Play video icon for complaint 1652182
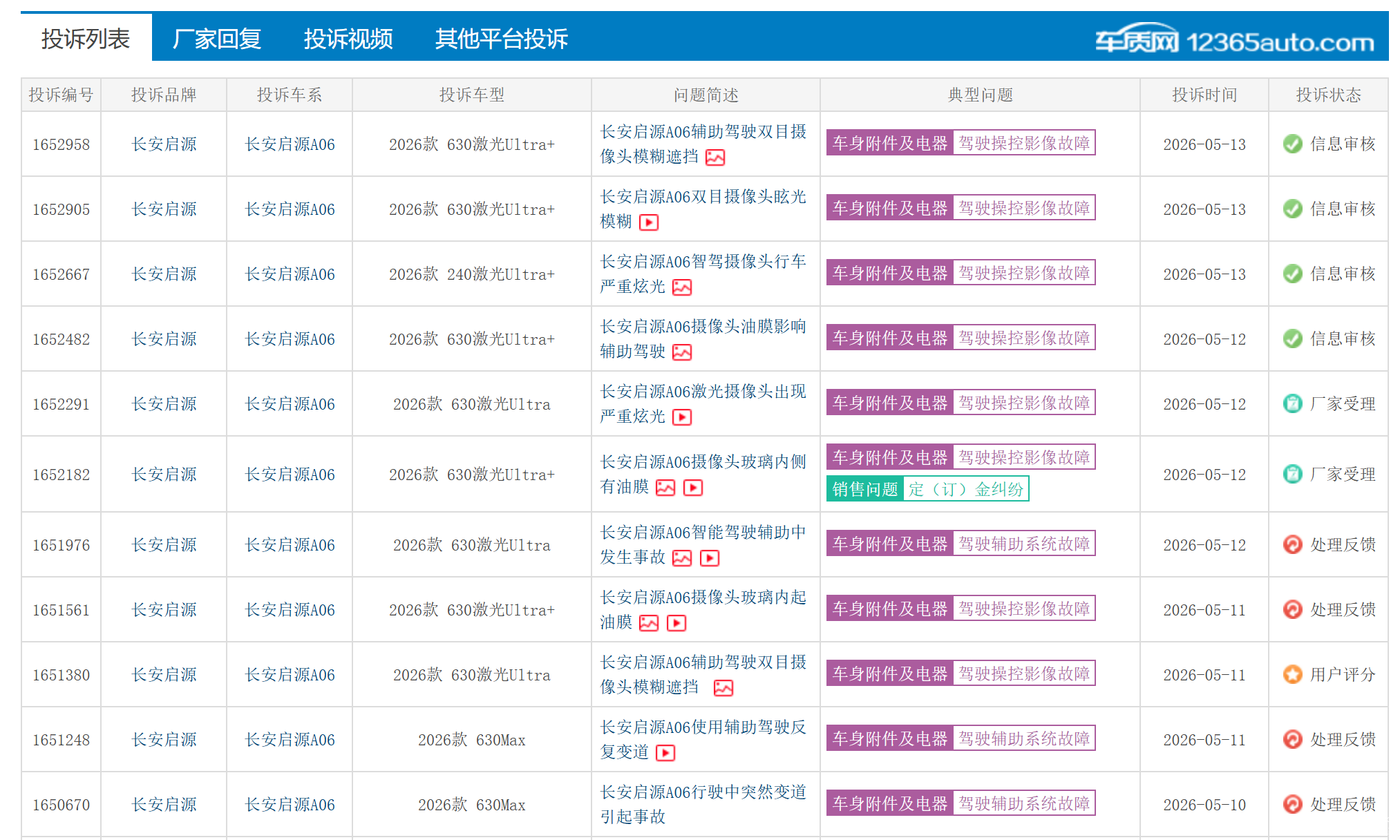1400x840 pixels. [x=693, y=488]
